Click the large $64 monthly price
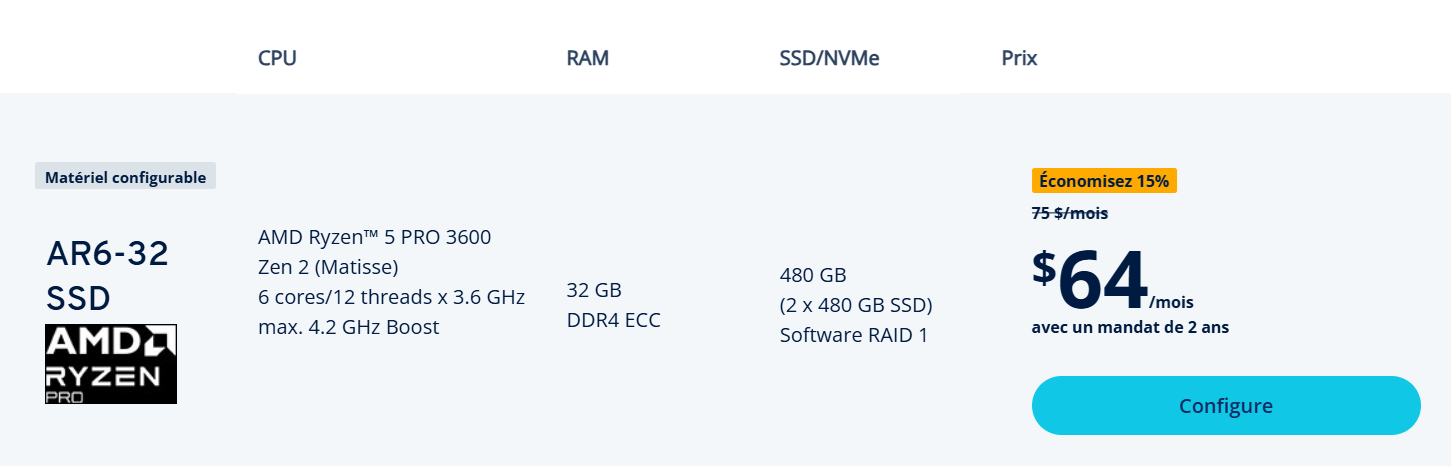 pyautogui.click(x=1091, y=280)
